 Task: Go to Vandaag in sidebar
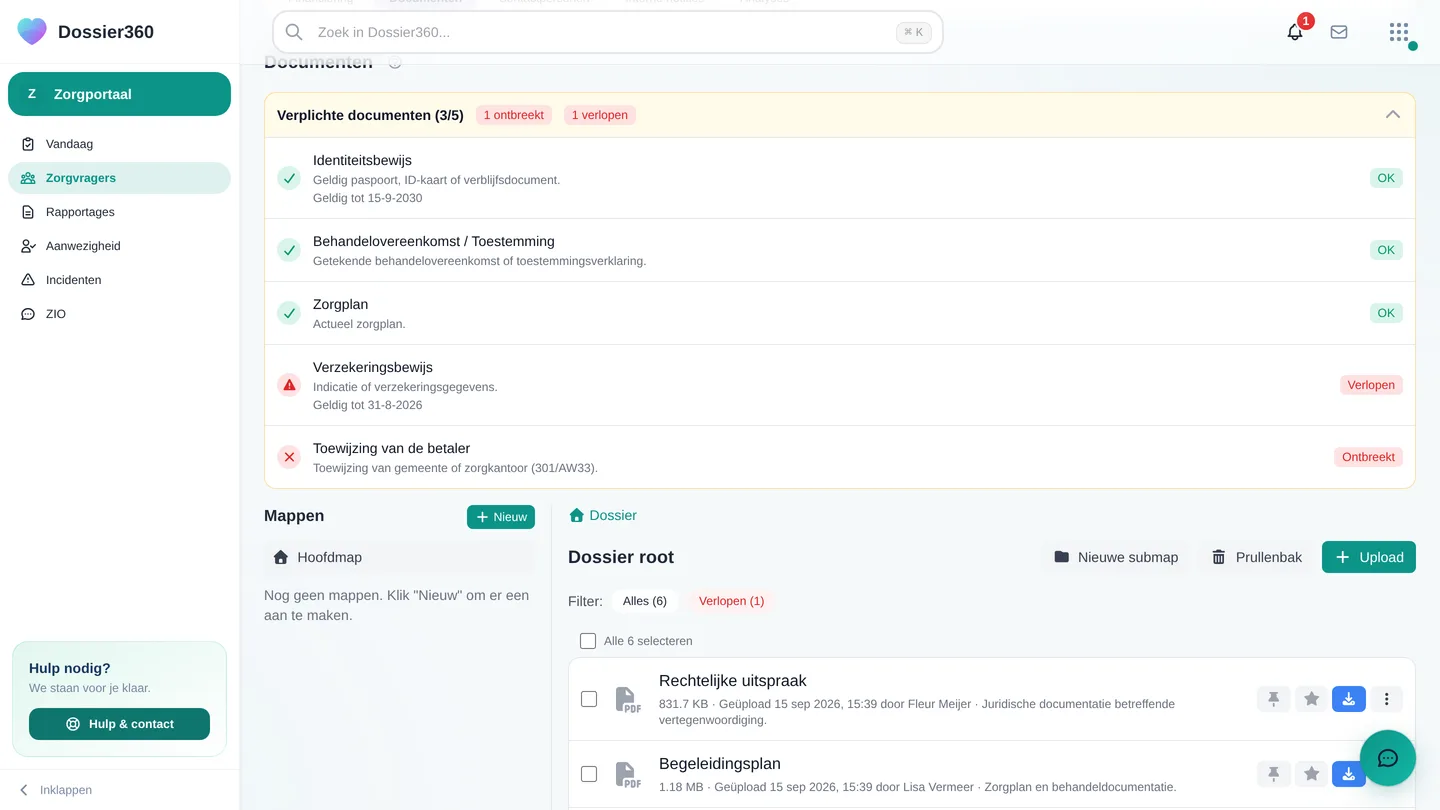tap(119, 144)
